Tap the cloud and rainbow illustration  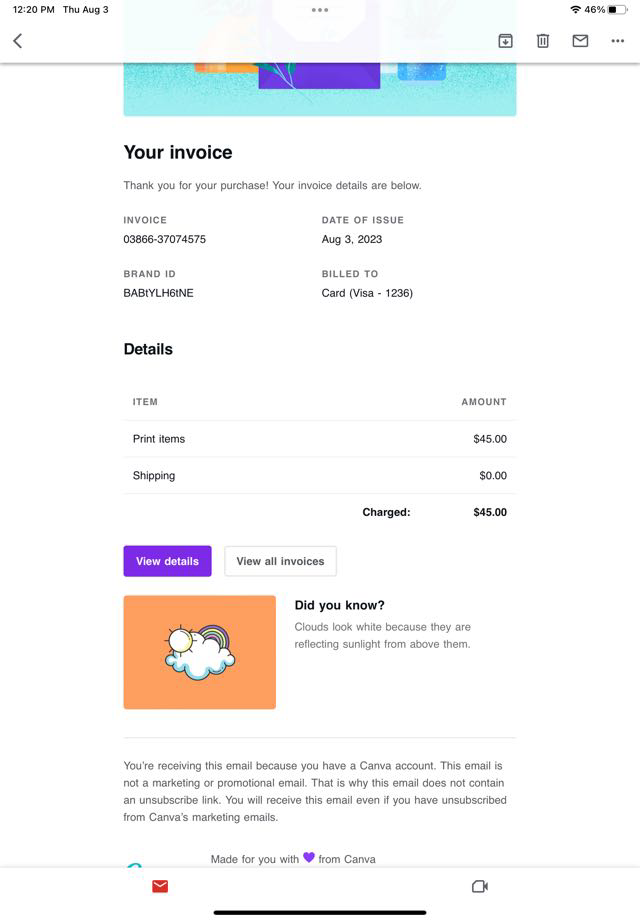[200, 652]
